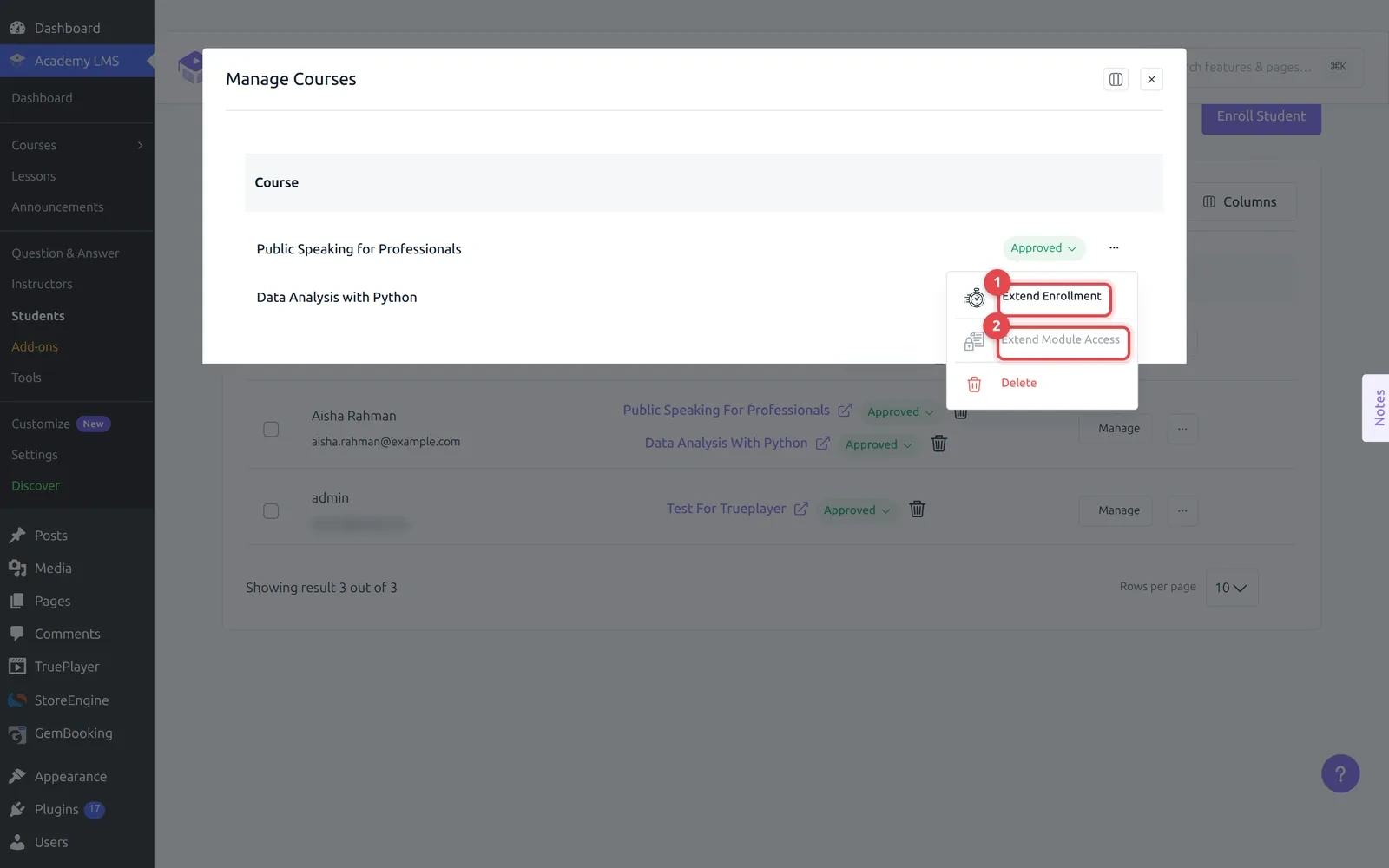Click the lock icon beside Extend Module Access
Screen dimensions: 1389x868
[x=974, y=341]
